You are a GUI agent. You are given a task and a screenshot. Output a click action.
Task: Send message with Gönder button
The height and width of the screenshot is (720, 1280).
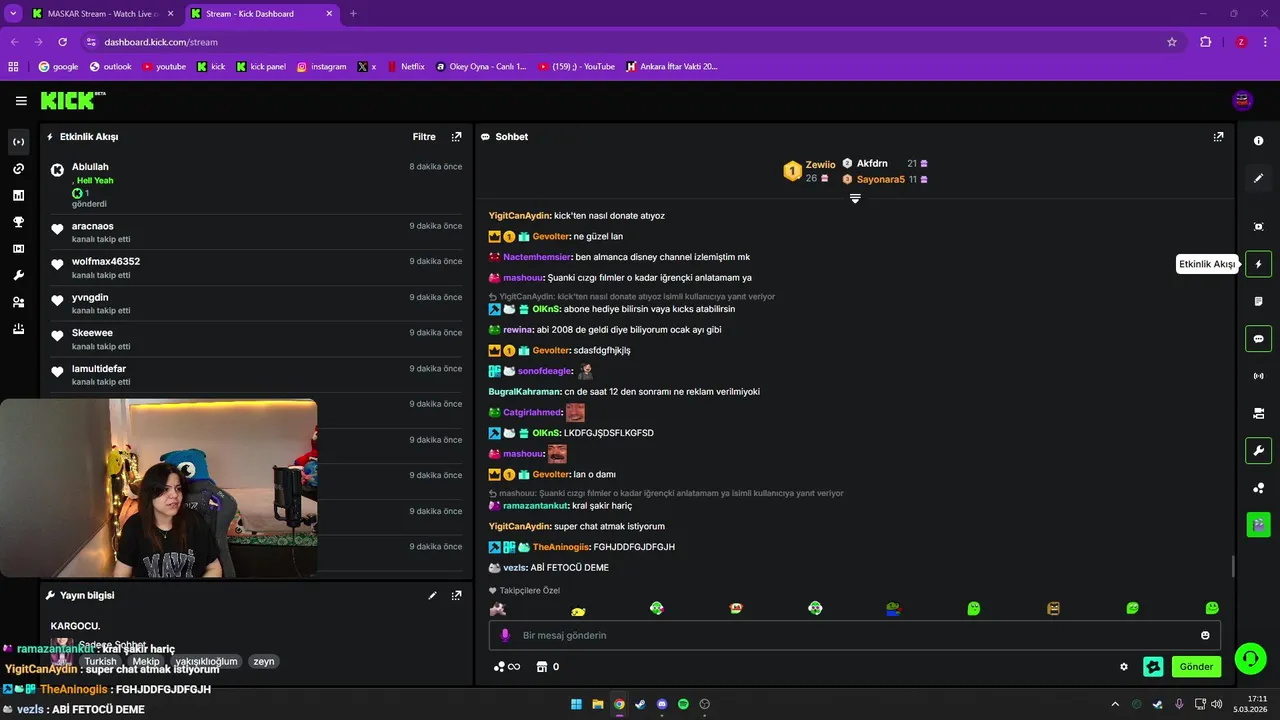[1196, 667]
